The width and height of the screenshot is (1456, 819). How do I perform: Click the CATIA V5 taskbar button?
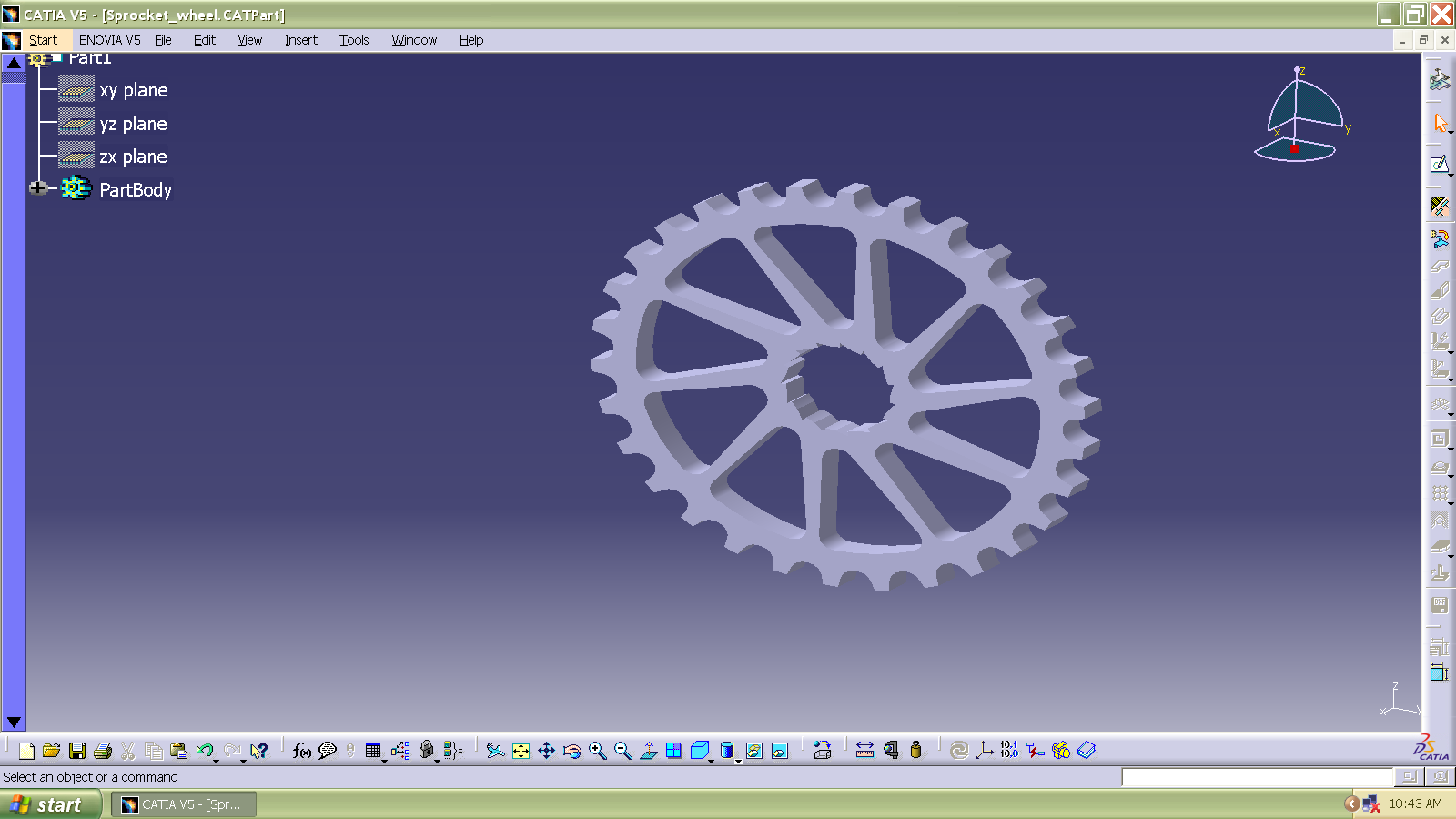[184, 804]
